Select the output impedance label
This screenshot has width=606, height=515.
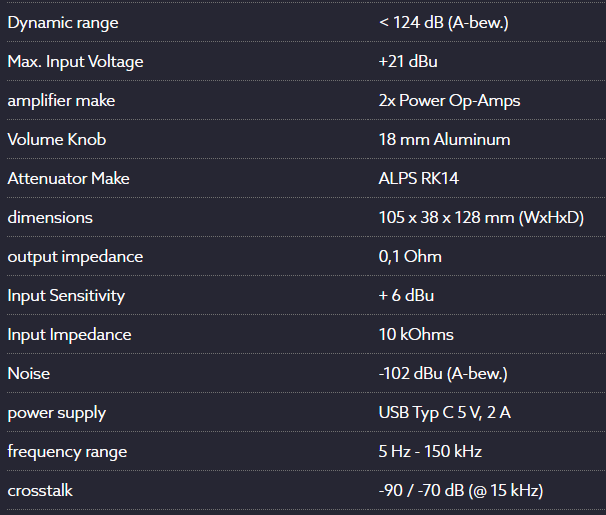pos(75,256)
